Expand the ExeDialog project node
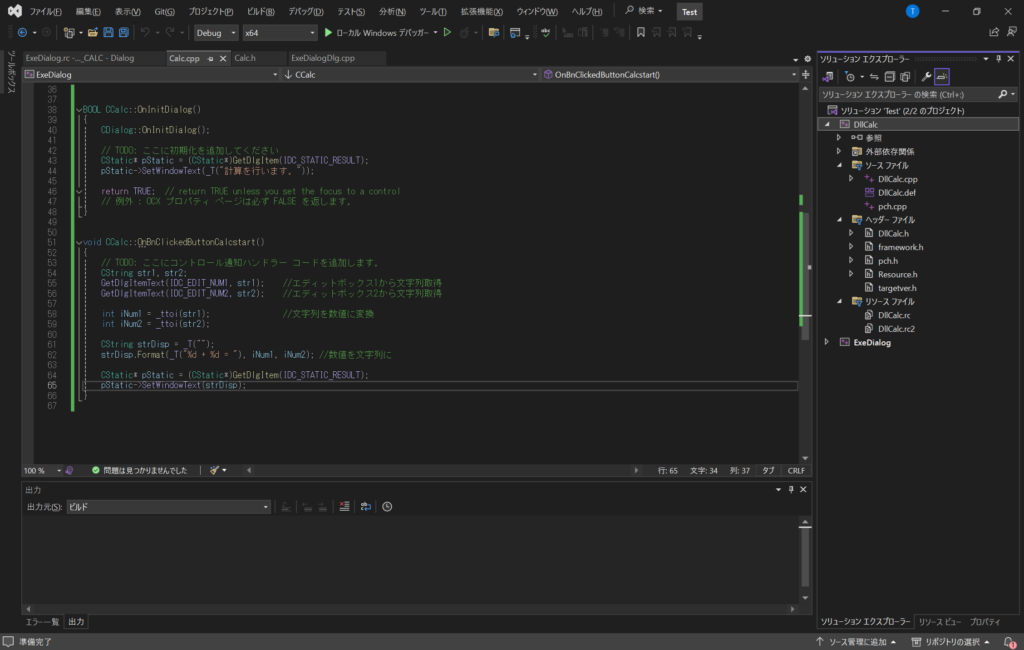Screen dimensions: 1024x650 click(826, 342)
